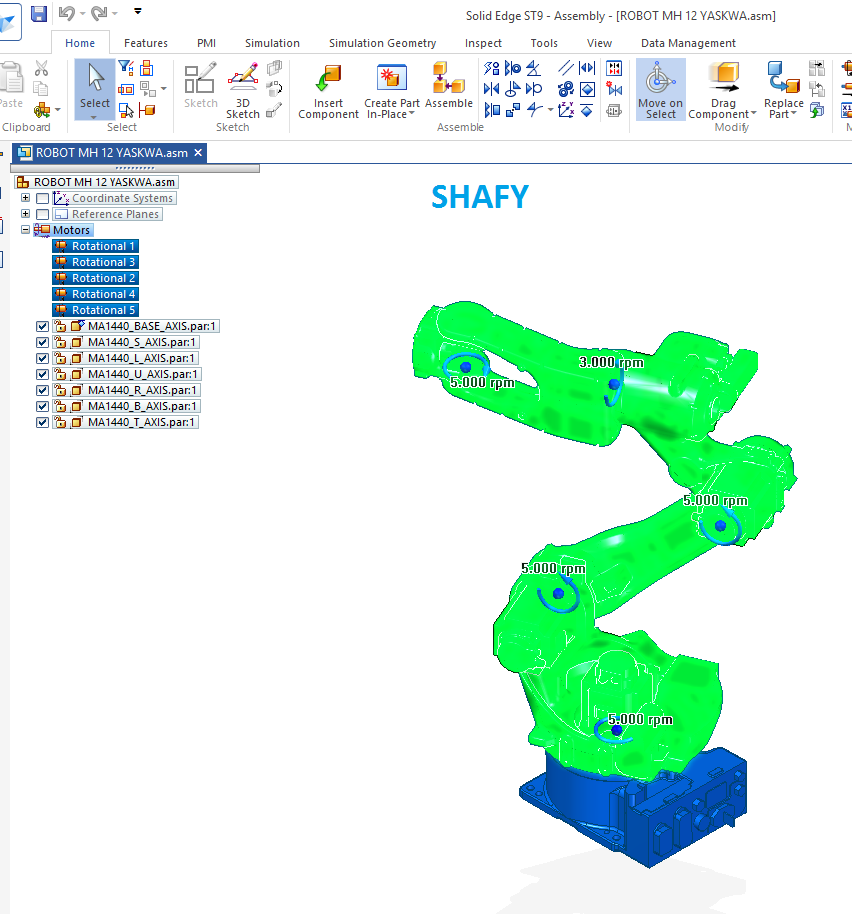
Task: Click the Move on Select steering wheel icon
Action: (x=659, y=79)
